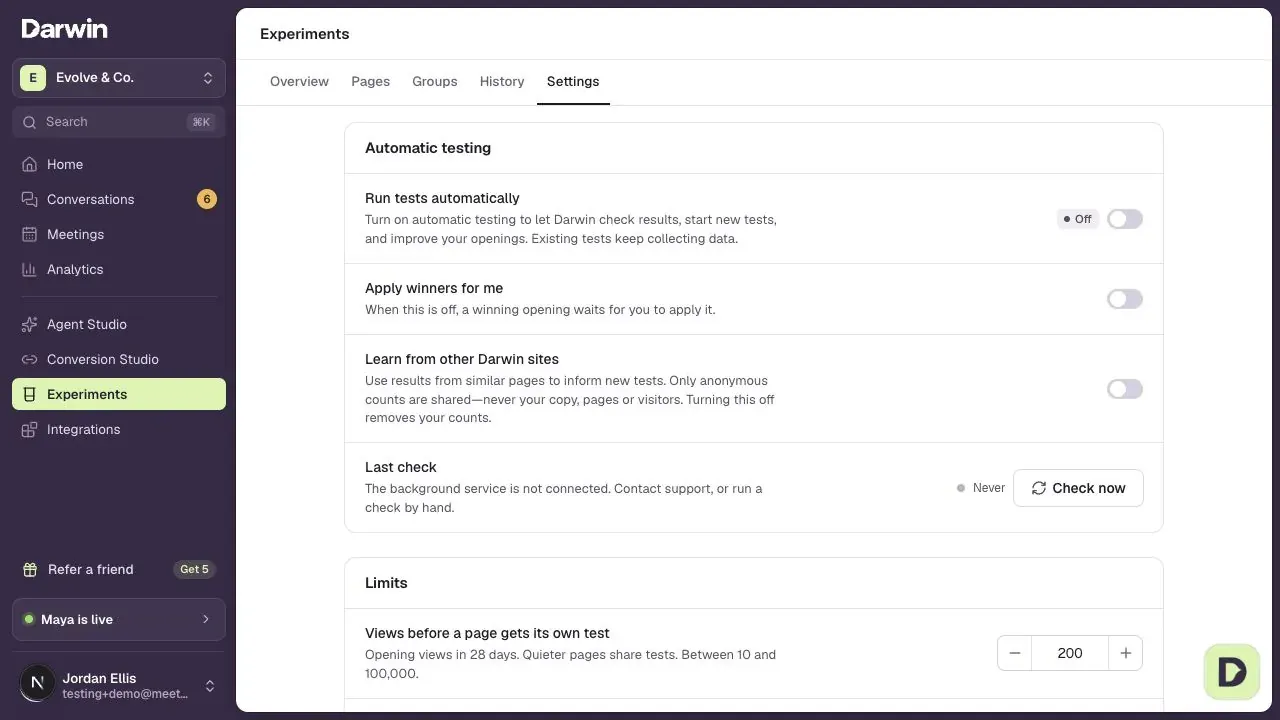Click the Get 5 referral badge
The height and width of the screenshot is (720, 1280).
tap(194, 569)
